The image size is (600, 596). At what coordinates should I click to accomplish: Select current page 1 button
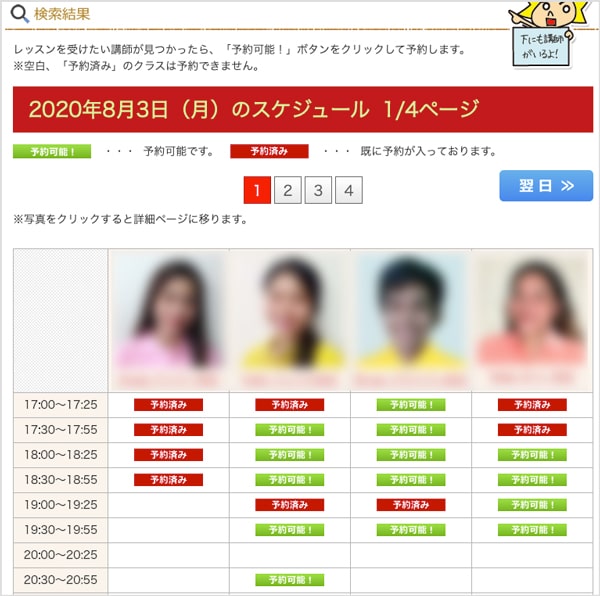point(257,190)
